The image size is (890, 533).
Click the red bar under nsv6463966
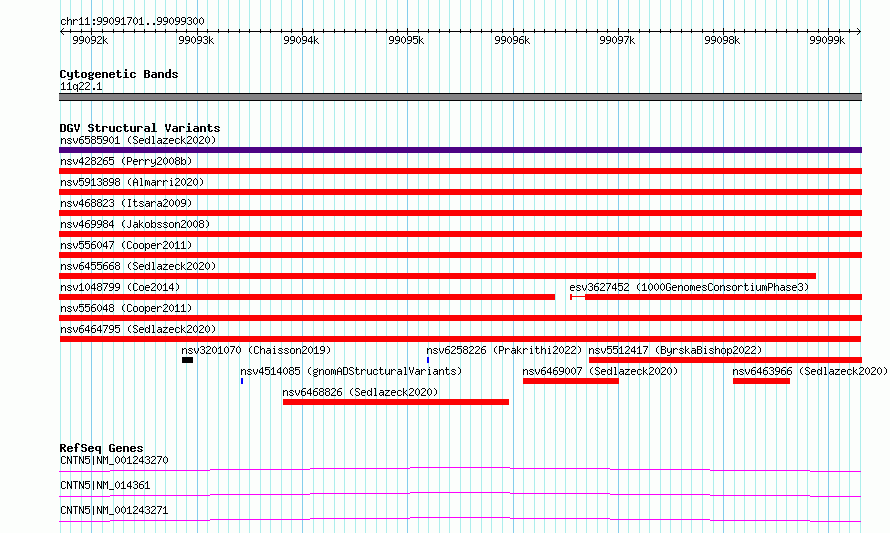761,381
